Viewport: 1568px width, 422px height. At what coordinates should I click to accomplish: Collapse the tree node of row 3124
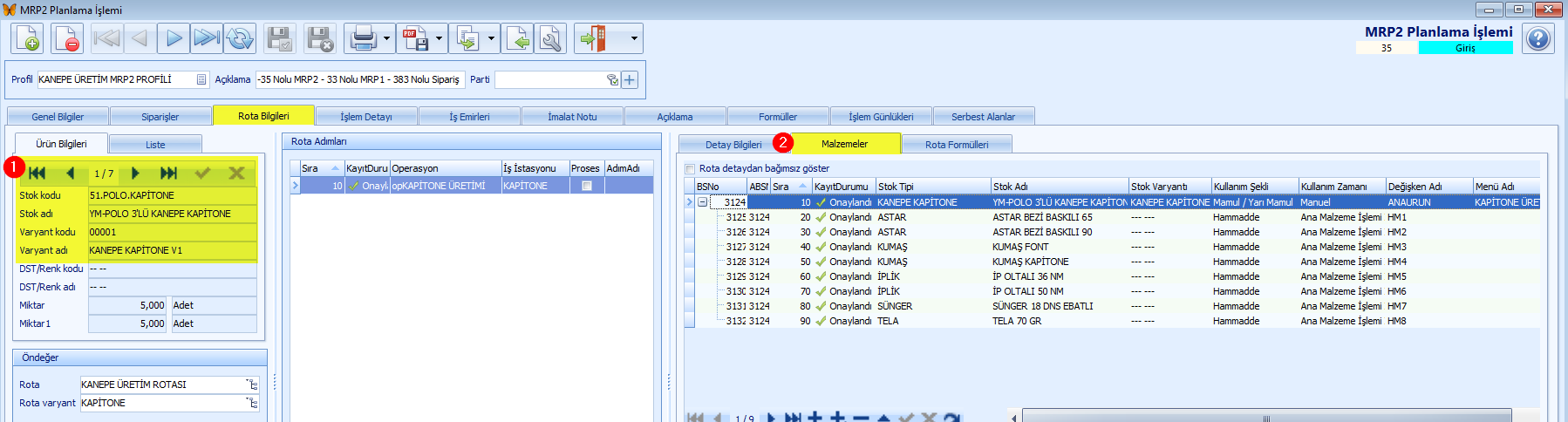[x=702, y=202]
